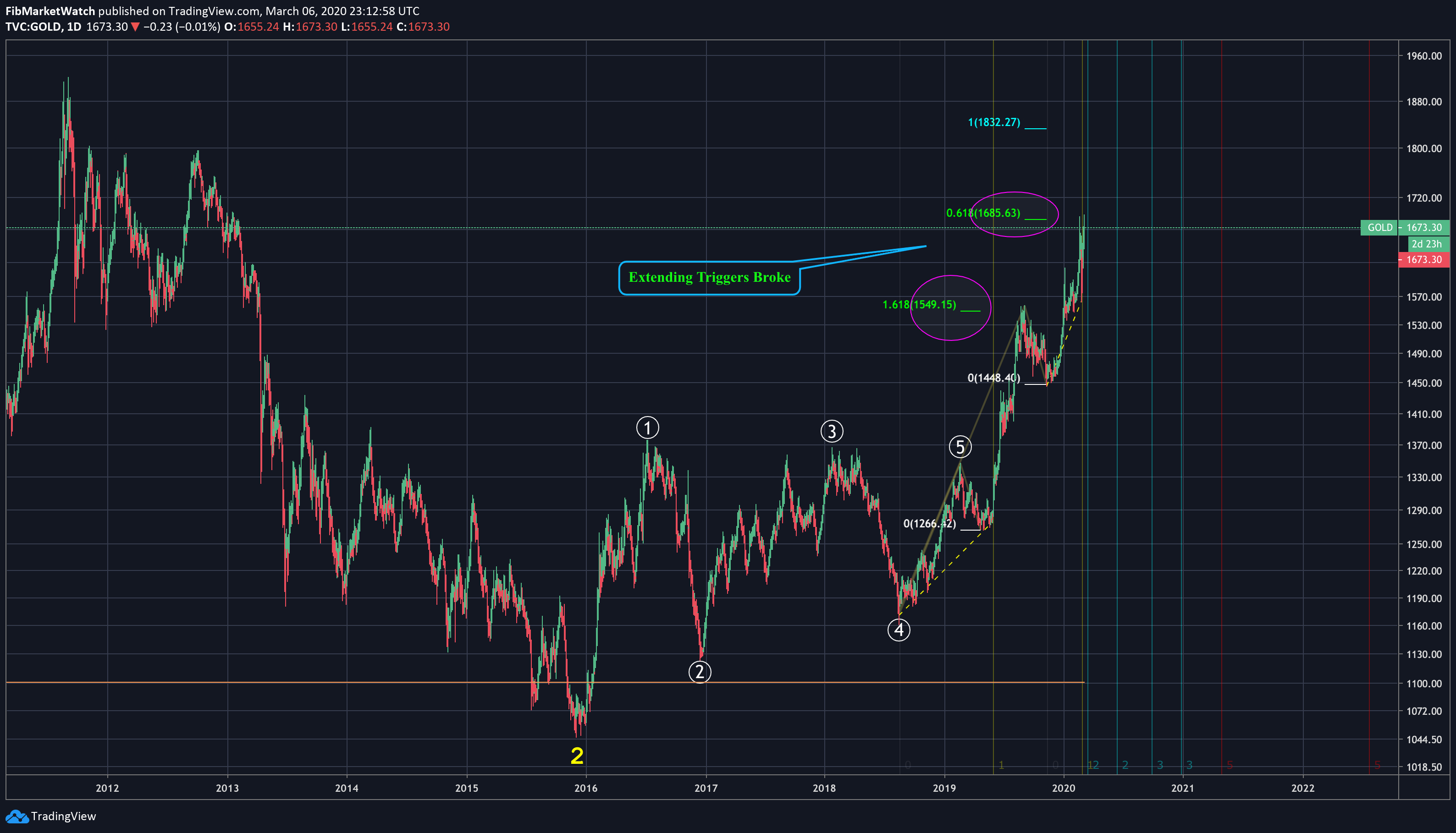Click the 2012 year label on time axis
The height and width of the screenshot is (833, 1456).
(x=108, y=789)
